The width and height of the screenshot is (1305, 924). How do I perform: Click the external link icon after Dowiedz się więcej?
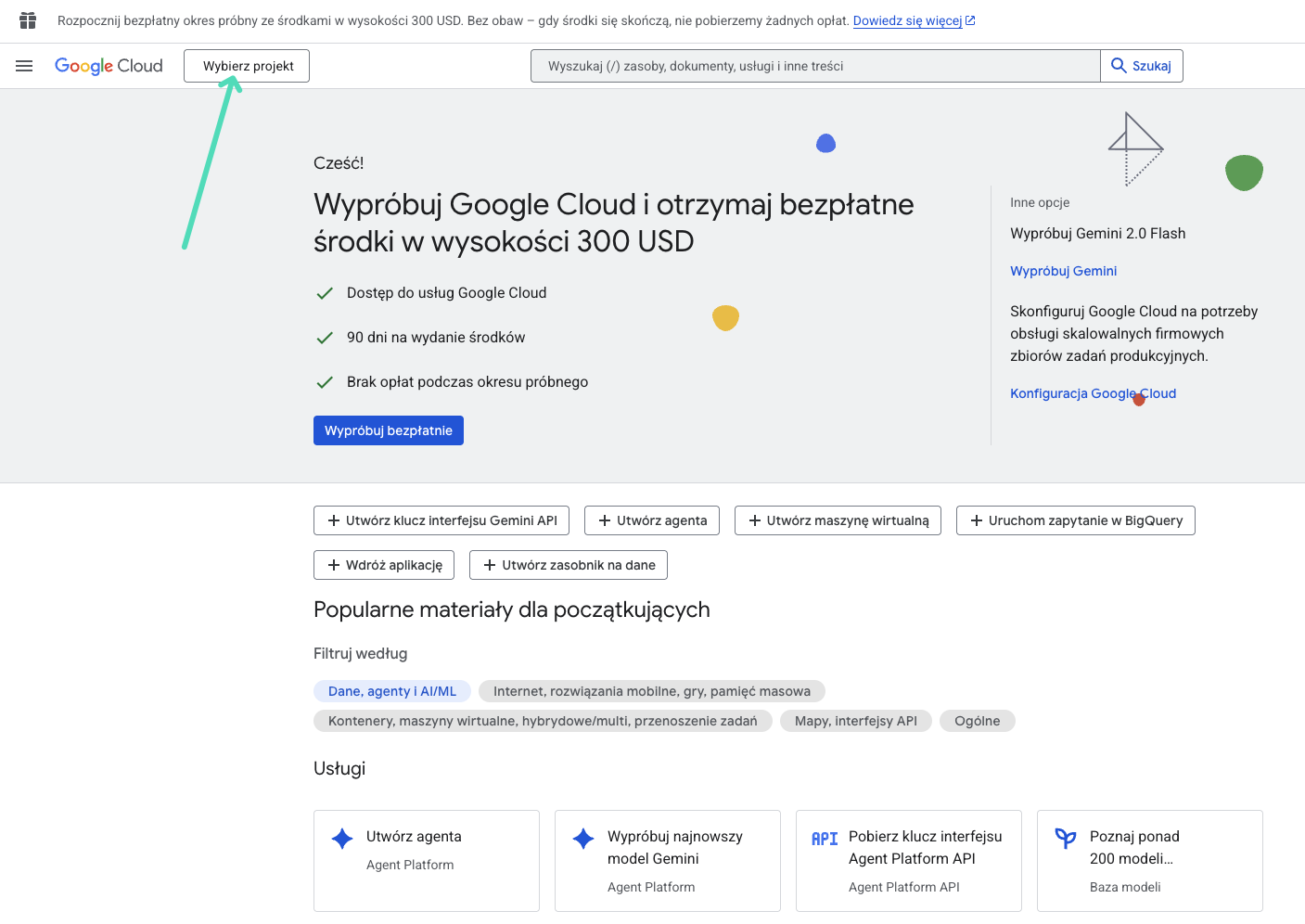(970, 20)
